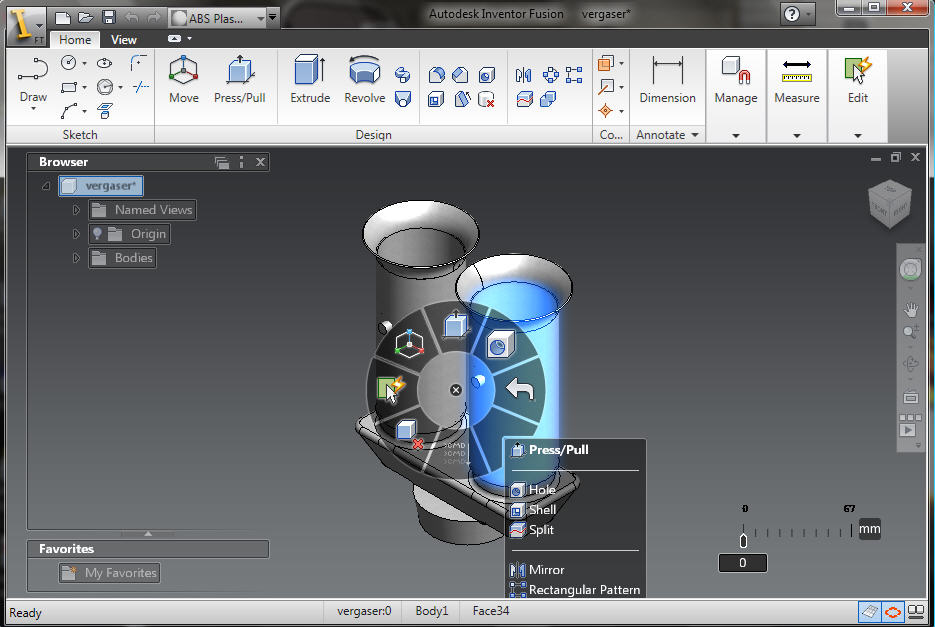
Task: Click the Hole icon in Design panel
Action: pyautogui.click(x=487, y=75)
